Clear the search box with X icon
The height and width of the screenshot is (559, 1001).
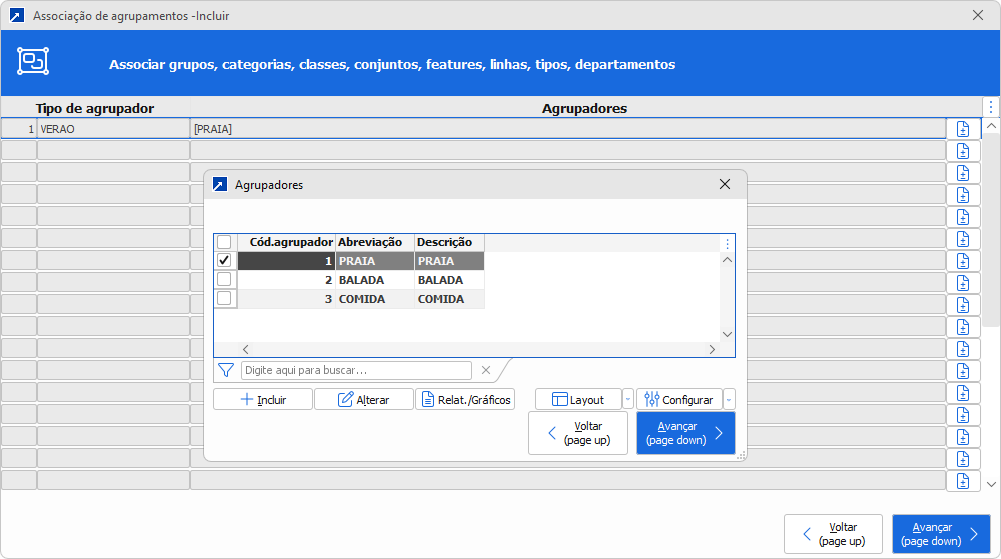(x=486, y=370)
